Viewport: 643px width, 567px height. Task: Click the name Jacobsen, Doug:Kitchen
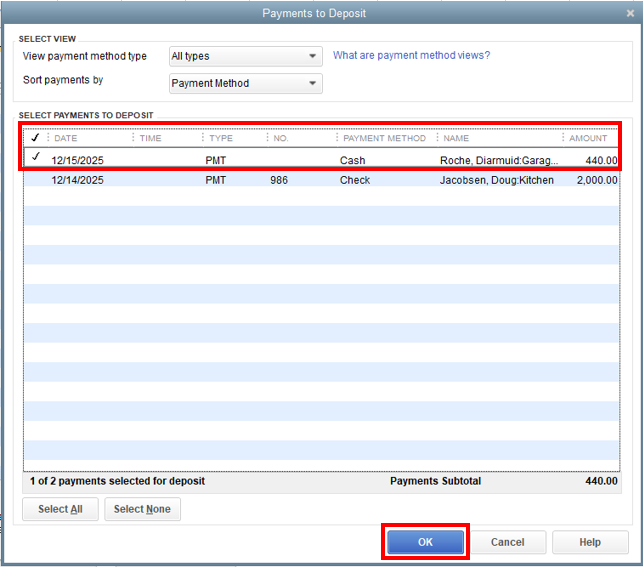pos(497,180)
